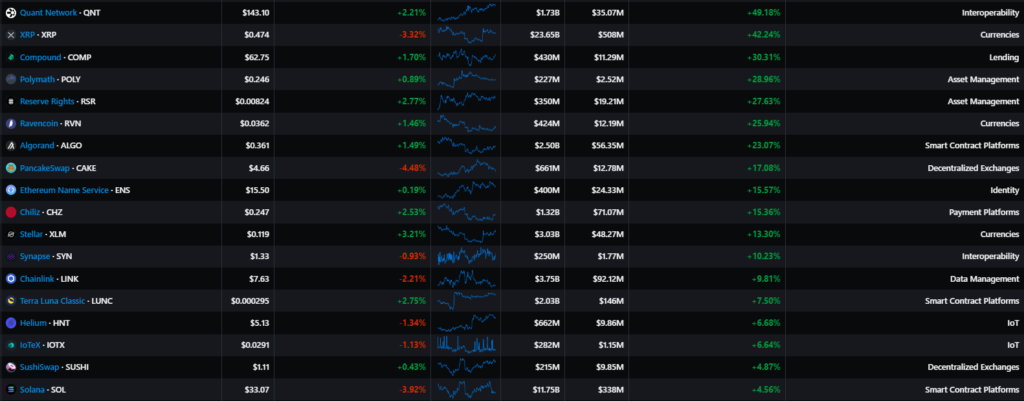Click the IoTeX logo icon
The width and height of the screenshot is (1024, 401).
(10, 345)
